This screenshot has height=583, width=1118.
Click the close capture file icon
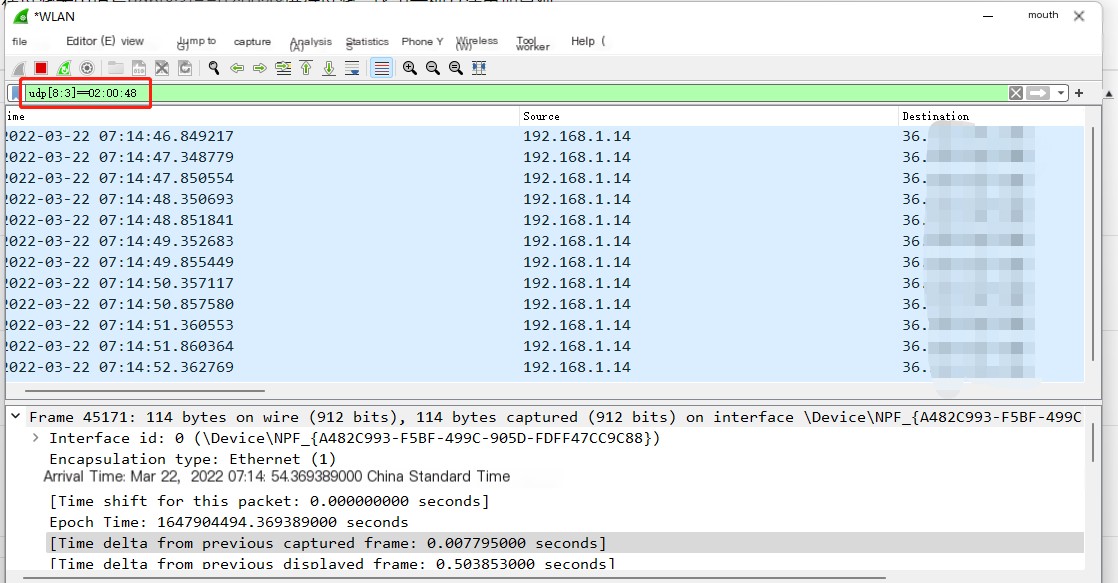162,68
